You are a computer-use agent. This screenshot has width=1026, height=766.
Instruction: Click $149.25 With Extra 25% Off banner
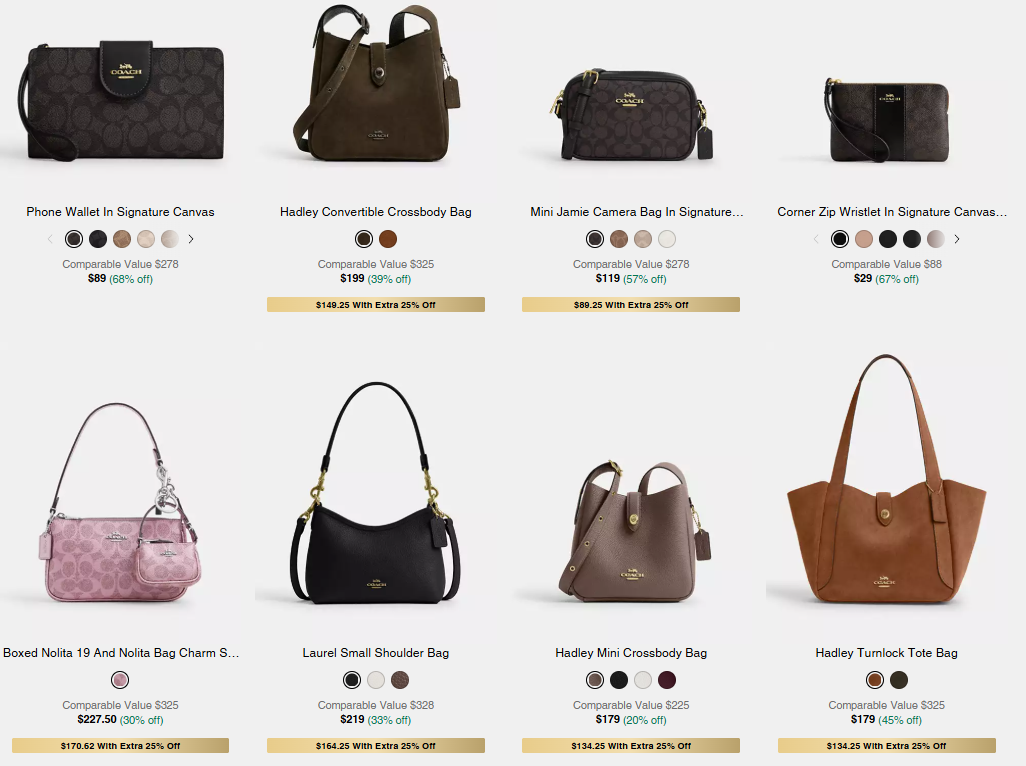point(376,305)
